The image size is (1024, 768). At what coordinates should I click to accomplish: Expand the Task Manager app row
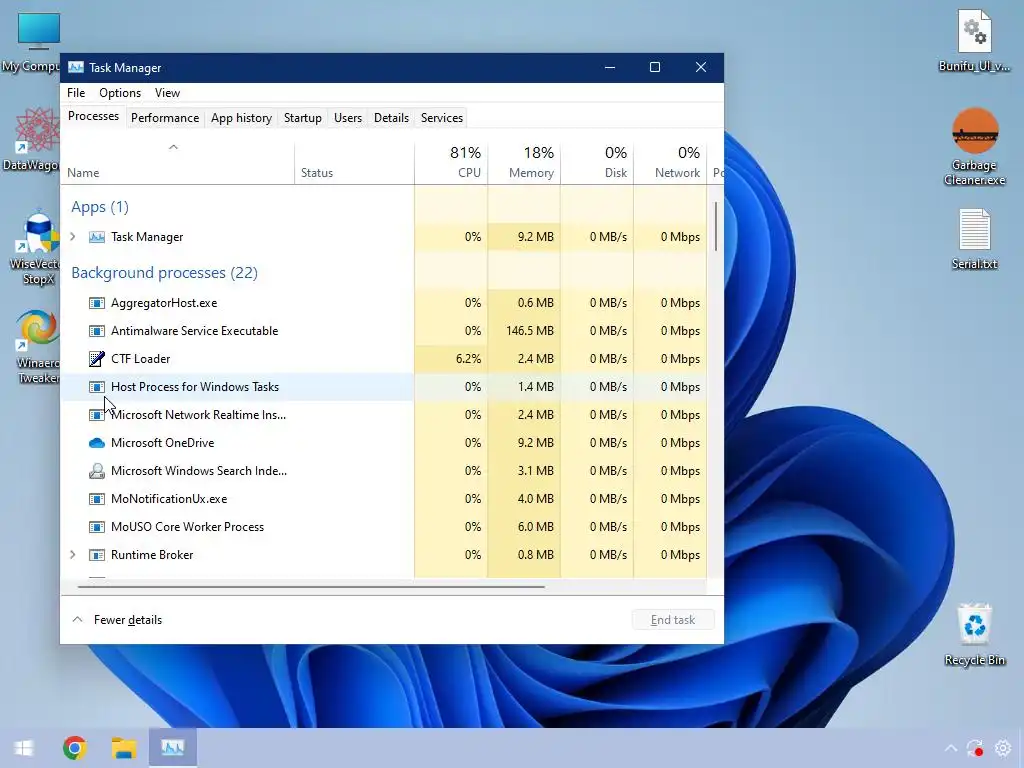[x=72, y=237]
